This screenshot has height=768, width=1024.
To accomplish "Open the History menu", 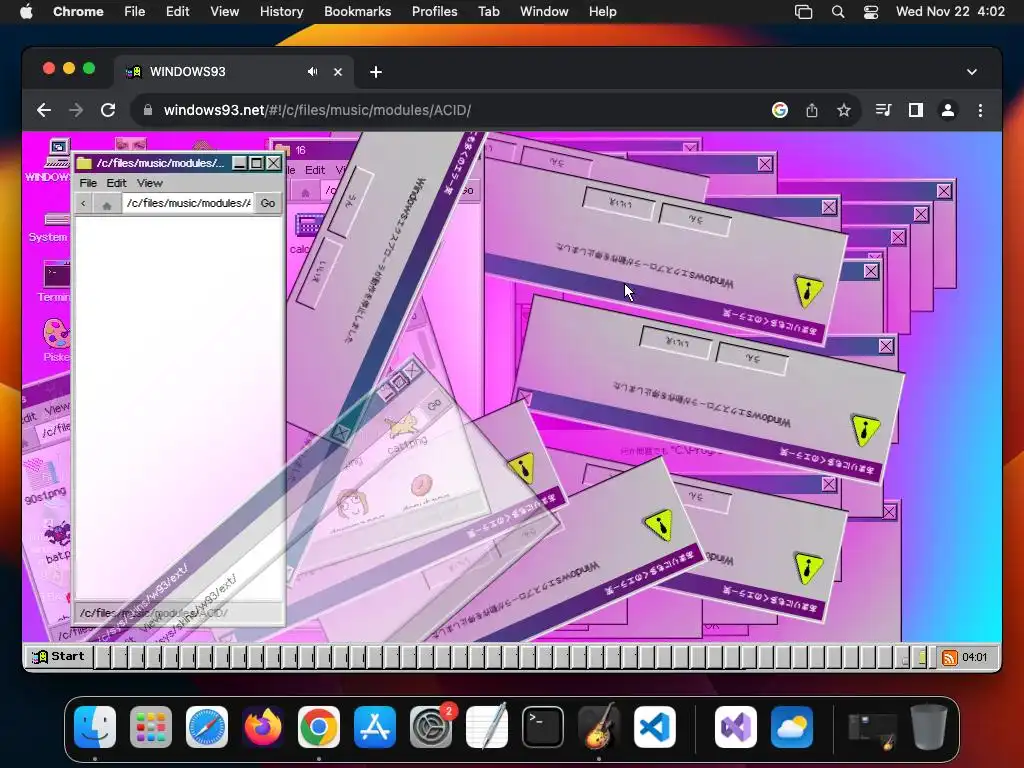I will point(281,11).
